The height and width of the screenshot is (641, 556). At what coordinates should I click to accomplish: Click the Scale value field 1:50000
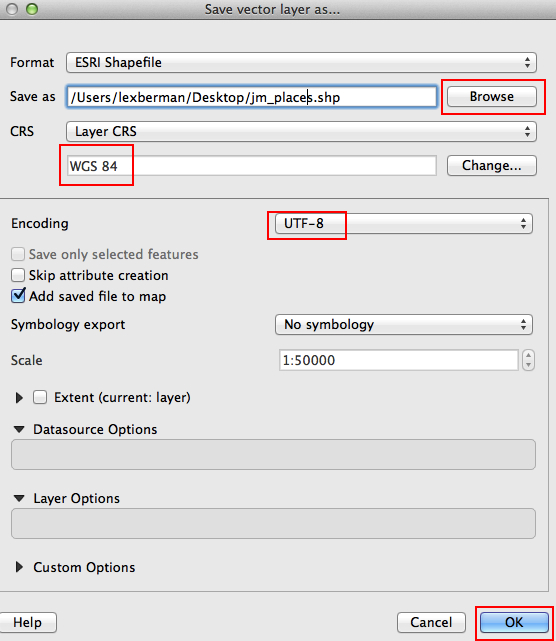[399, 360]
